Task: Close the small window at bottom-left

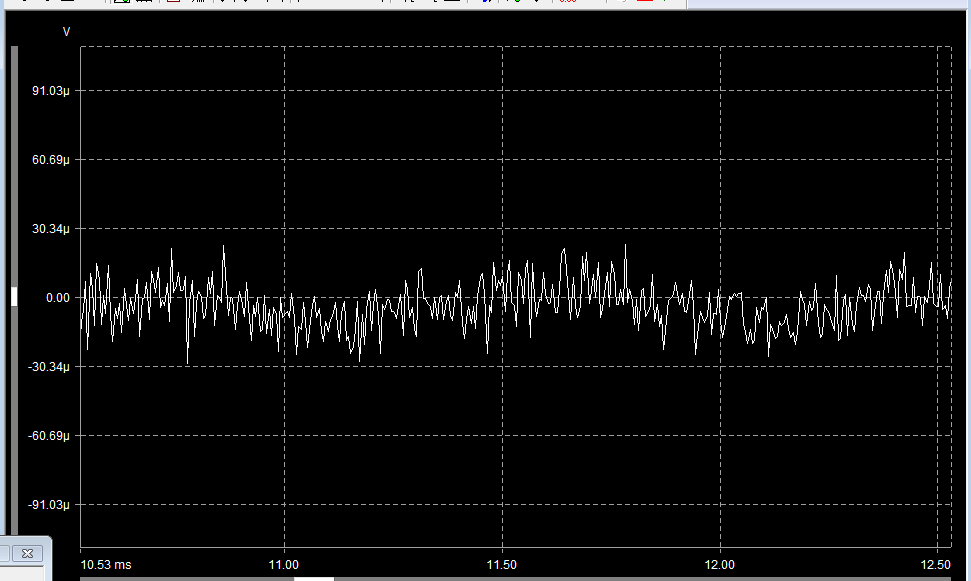Action: coord(27,553)
